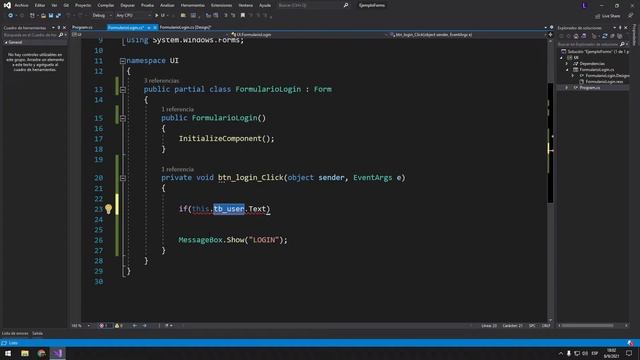The height and width of the screenshot is (360, 640).
Task: Collapse the namespace UI code block
Action: pos(122,61)
